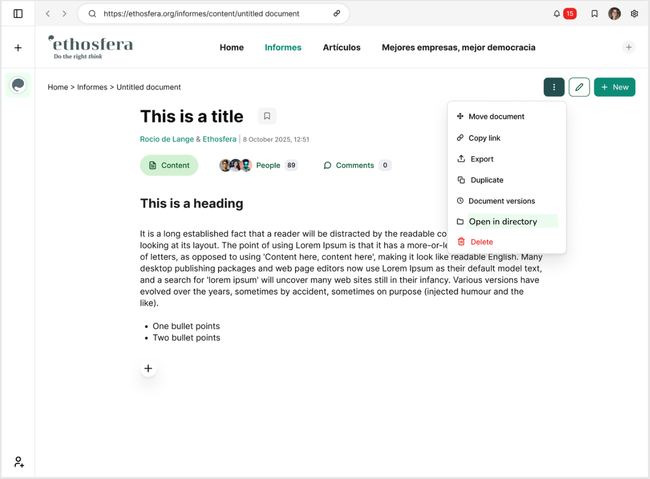Image resolution: width=650 pixels, height=479 pixels.
Task: Open the three-dot document options menu
Action: coord(554,87)
